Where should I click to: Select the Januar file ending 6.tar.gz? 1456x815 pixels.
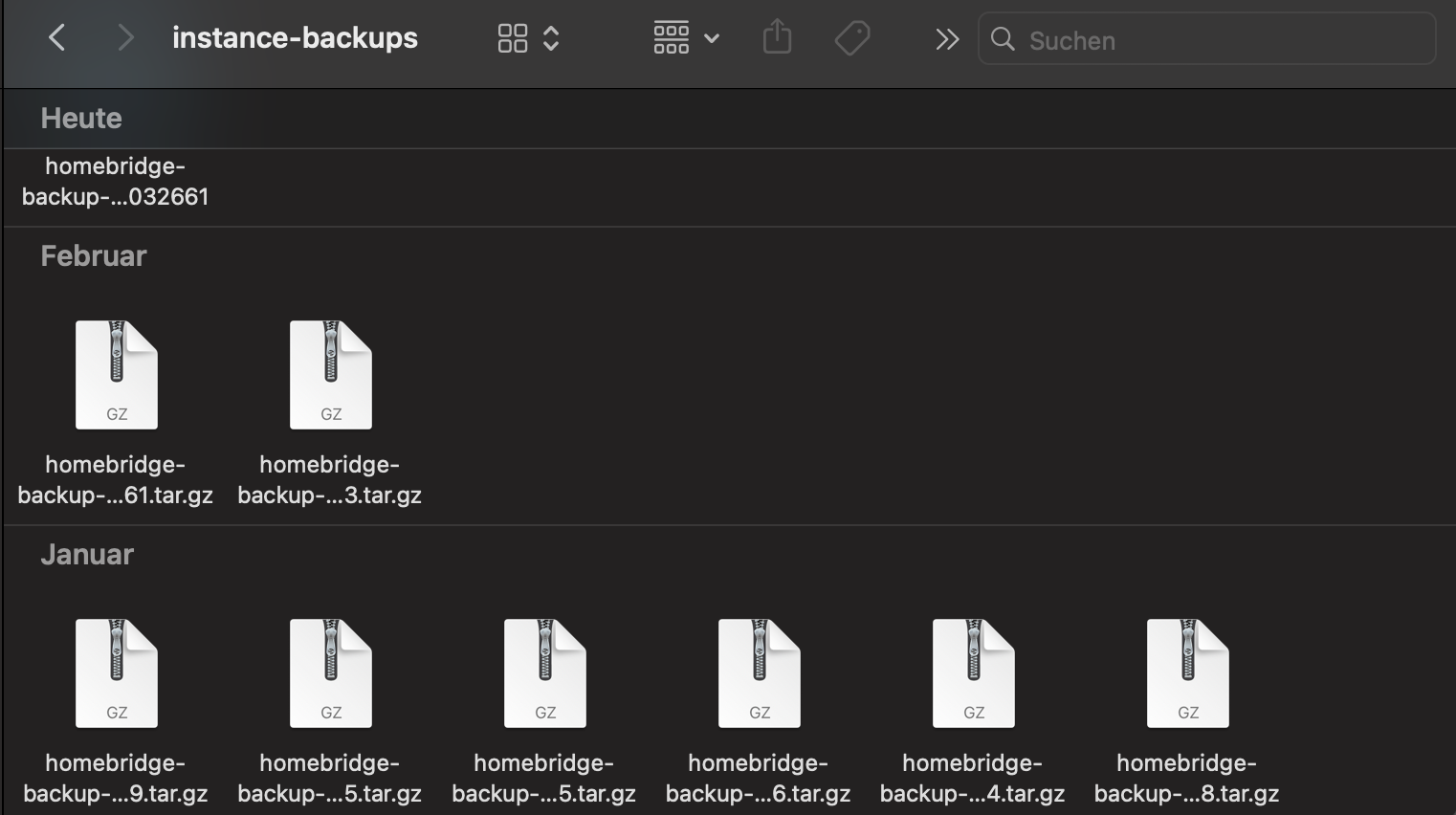(x=760, y=673)
